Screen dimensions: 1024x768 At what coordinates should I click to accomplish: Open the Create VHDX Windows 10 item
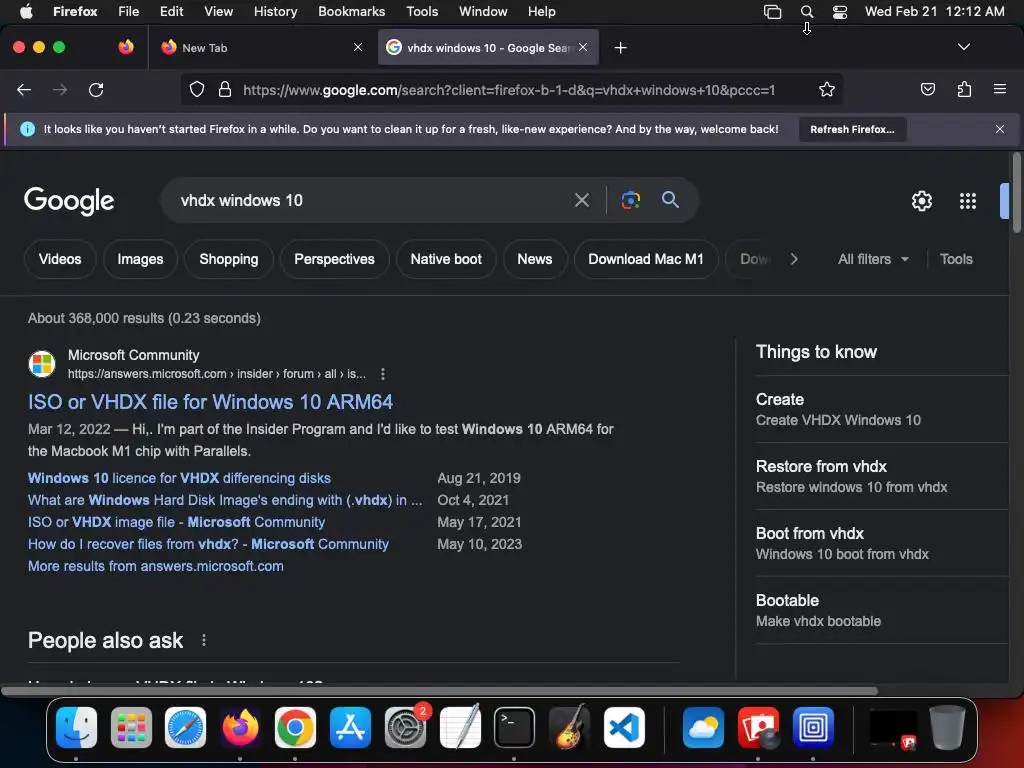click(x=882, y=409)
